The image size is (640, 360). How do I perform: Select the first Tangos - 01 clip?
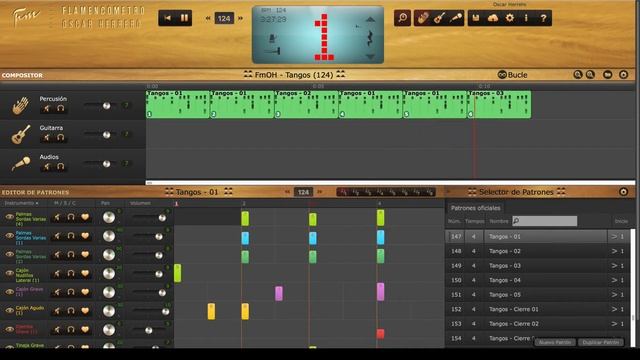178,104
